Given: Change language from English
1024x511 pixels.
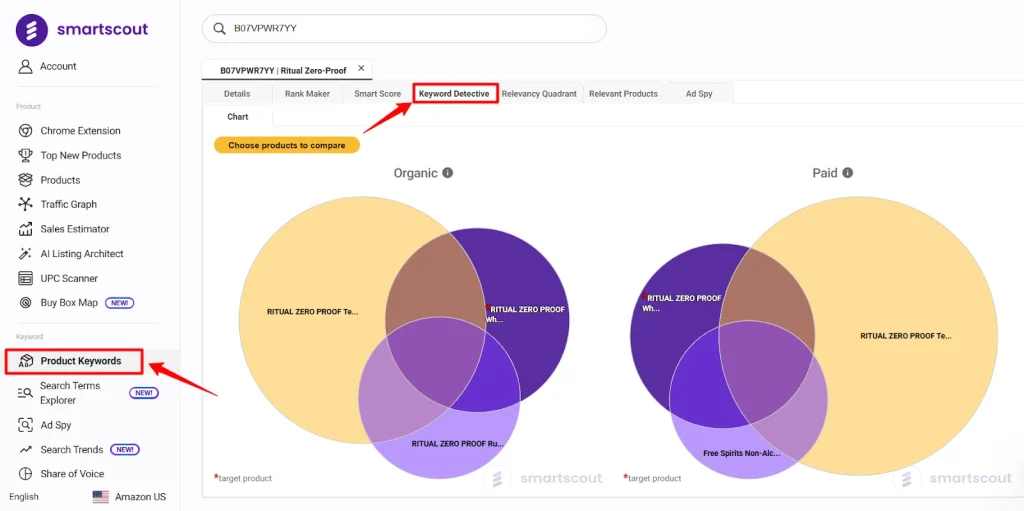Looking at the screenshot, I should click(24, 497).
